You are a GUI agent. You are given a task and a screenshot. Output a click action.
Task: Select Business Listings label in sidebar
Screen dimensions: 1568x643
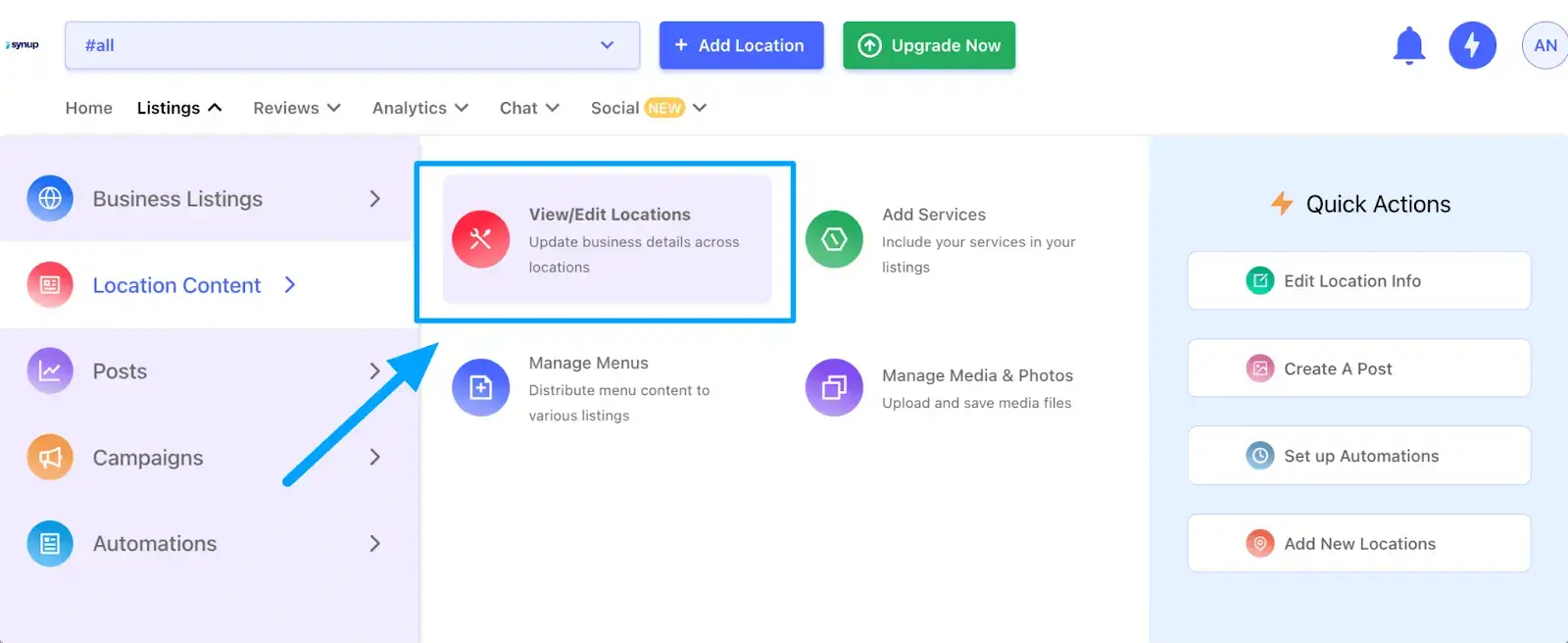click(x=177, y=199)
